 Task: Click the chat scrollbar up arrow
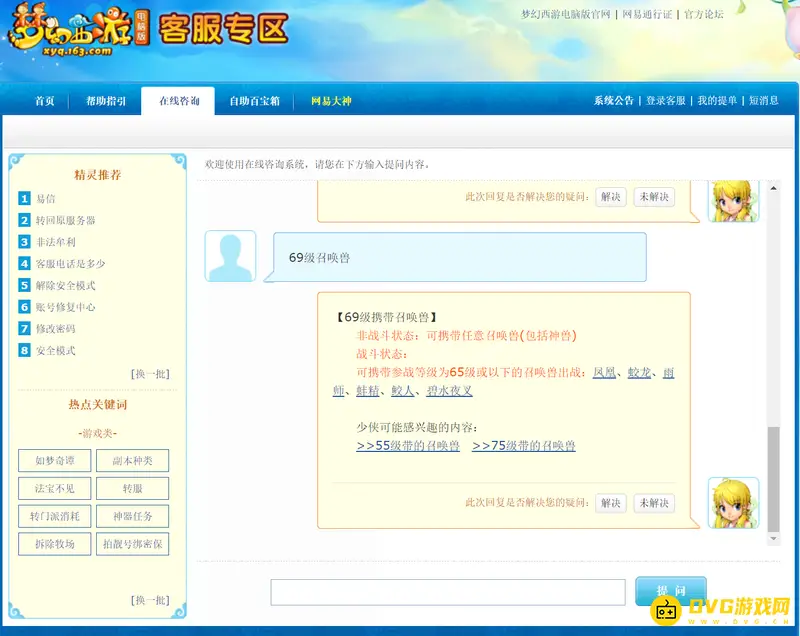[773, 188]
